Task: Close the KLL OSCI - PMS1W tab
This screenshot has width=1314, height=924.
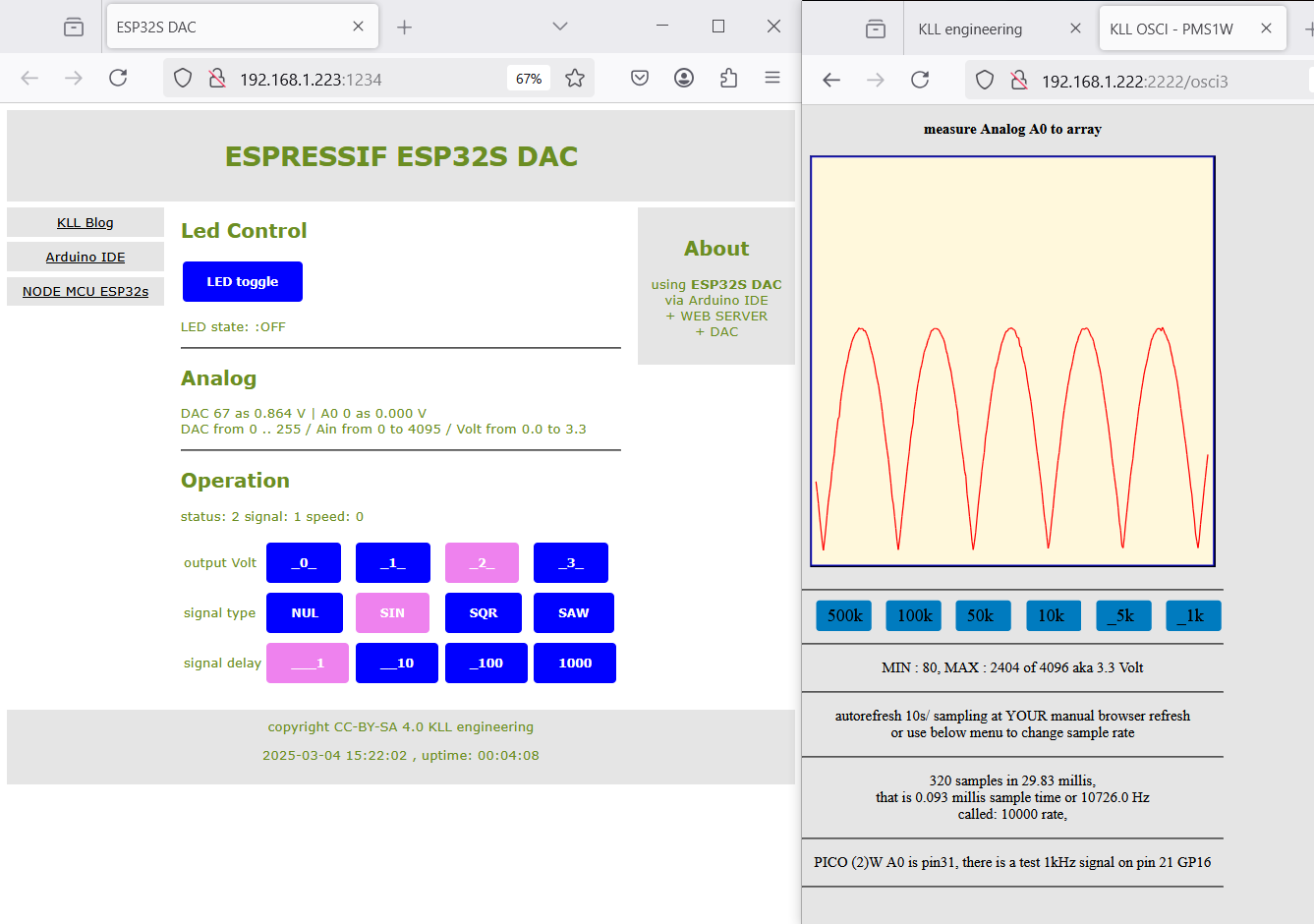Action: click(1266, 29)
